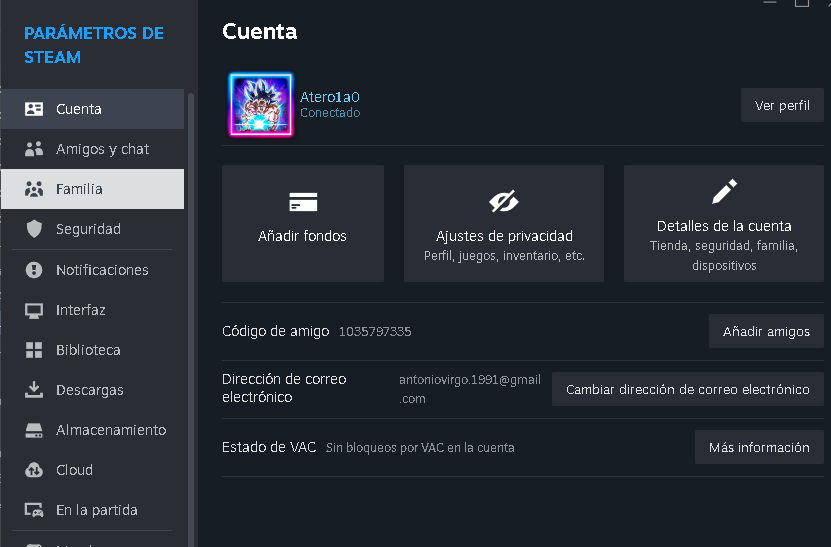
Task: Click the Cuenta sidebar icon
Action: (x=34, y=109)
